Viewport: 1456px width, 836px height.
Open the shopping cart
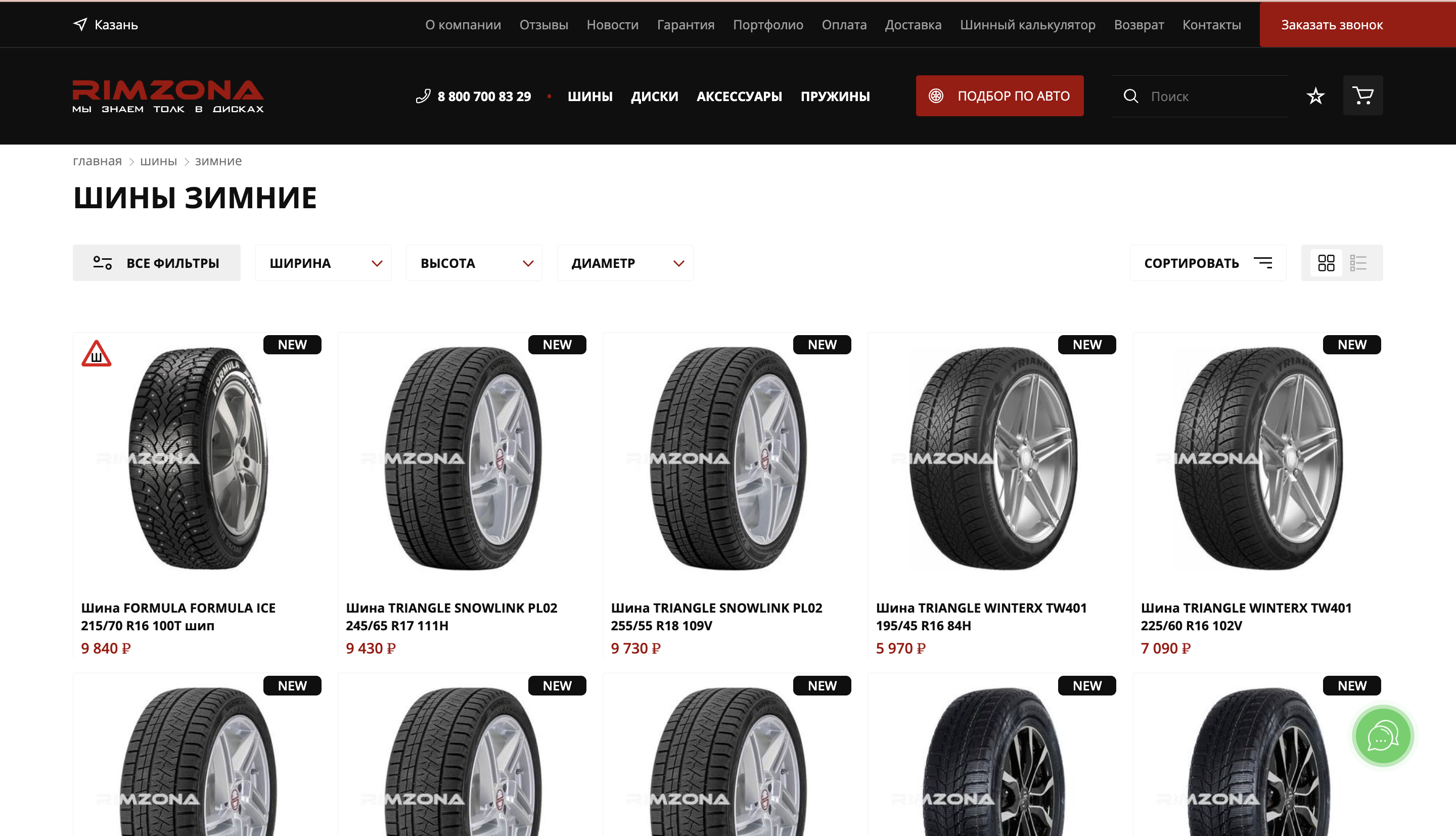tap(1363, 96)
